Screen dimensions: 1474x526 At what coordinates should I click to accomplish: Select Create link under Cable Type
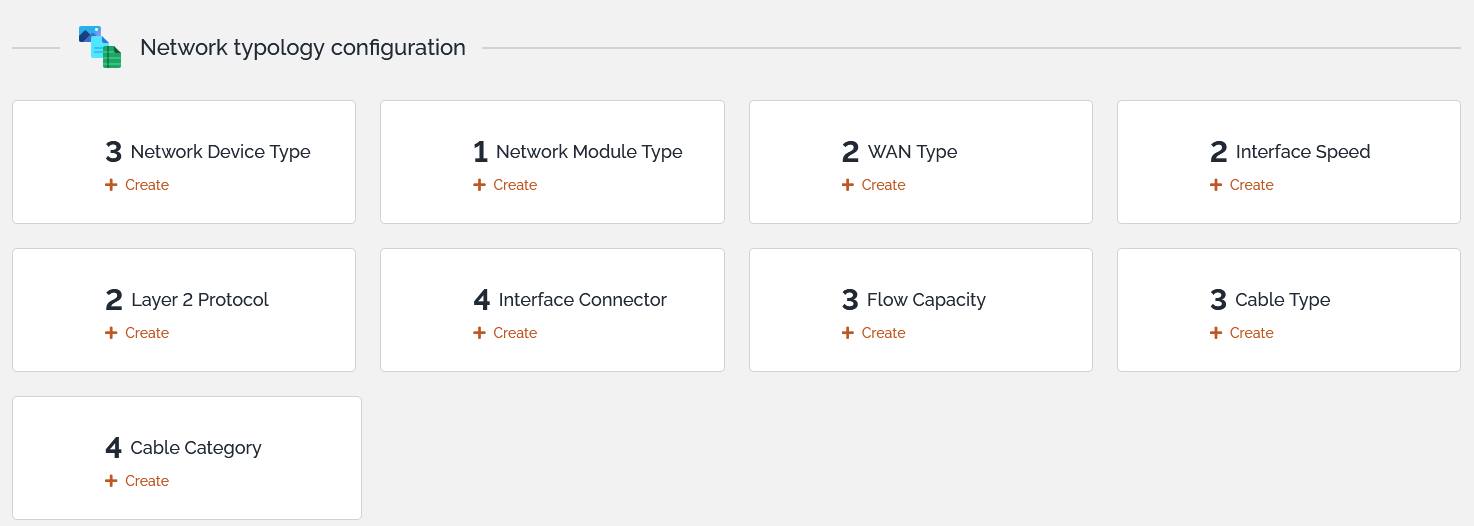1251,333
